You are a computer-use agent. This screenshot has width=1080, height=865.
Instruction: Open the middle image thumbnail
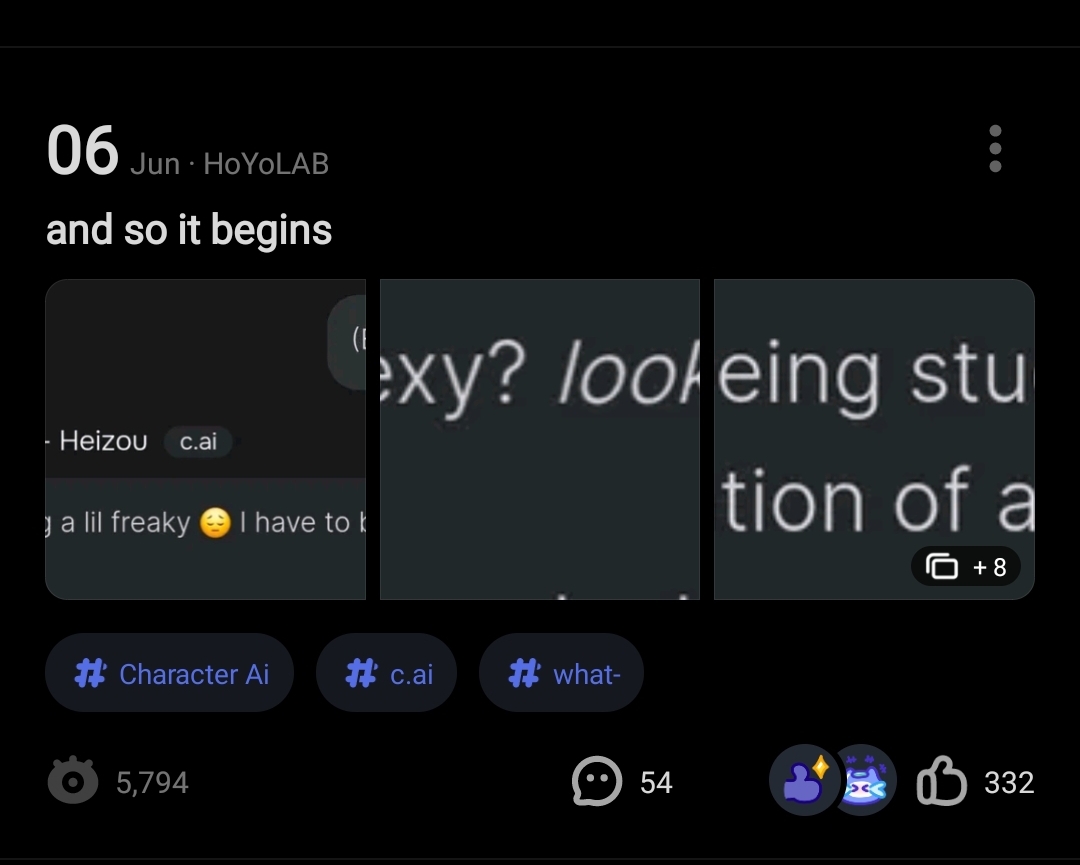[x=539, y=439]
